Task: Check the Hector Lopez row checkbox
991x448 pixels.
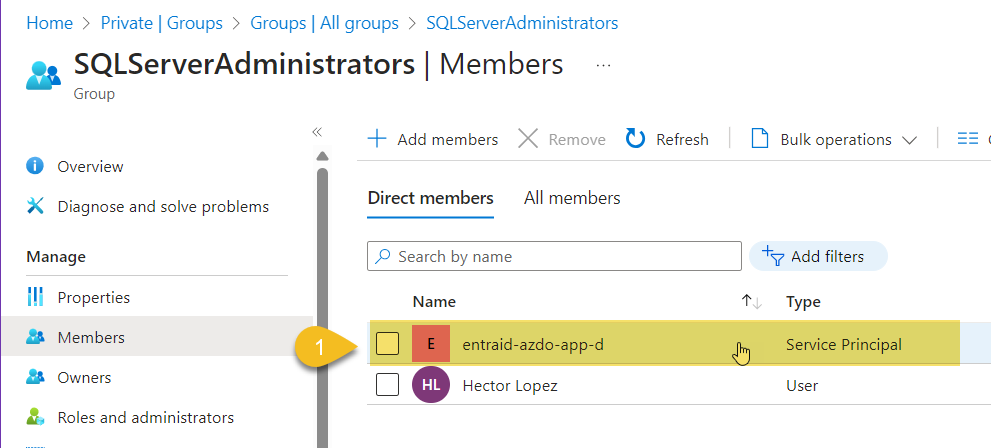Action: click(387, 385)
